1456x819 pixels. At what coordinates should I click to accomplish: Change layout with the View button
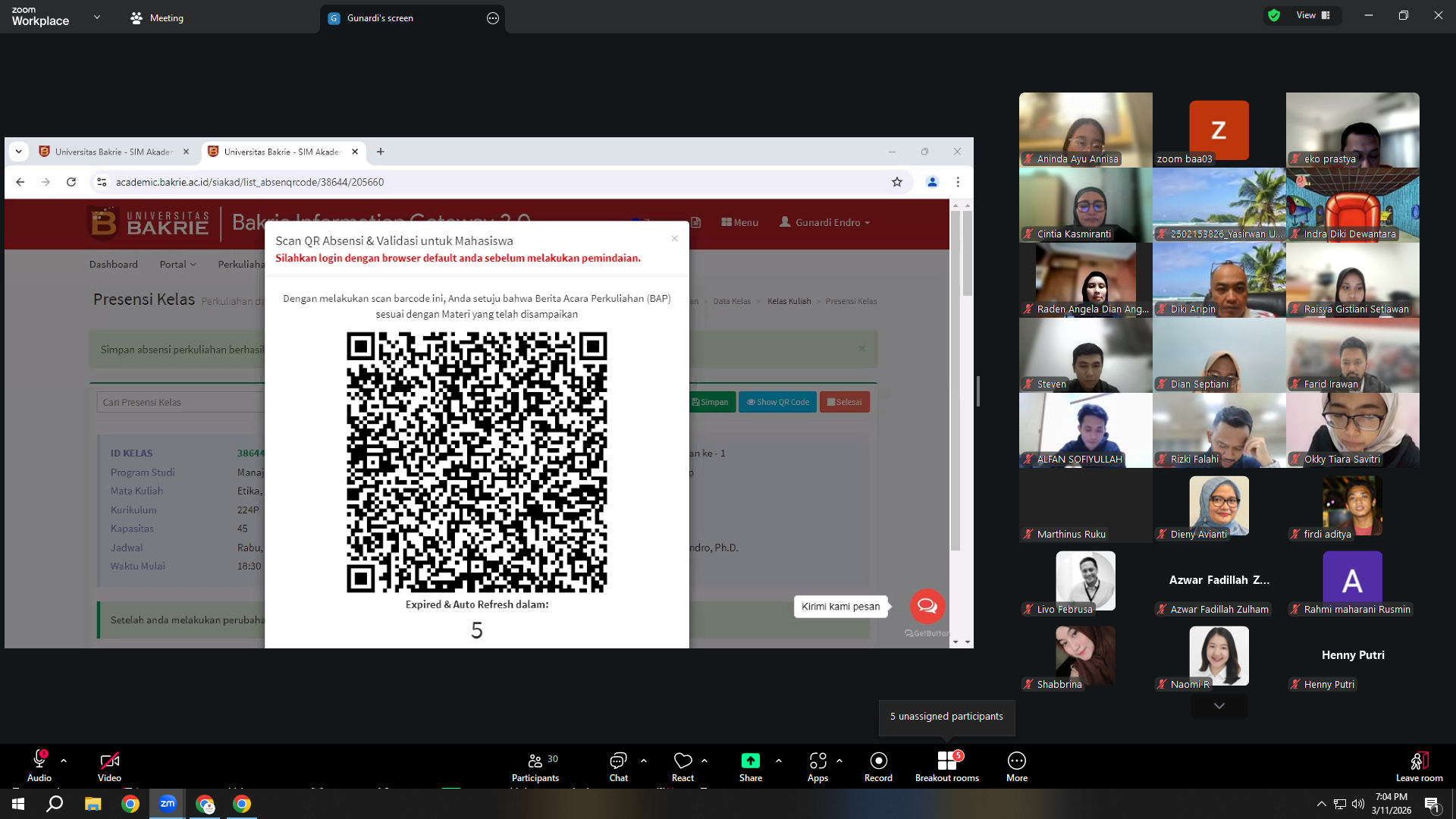pos(1313,15)
